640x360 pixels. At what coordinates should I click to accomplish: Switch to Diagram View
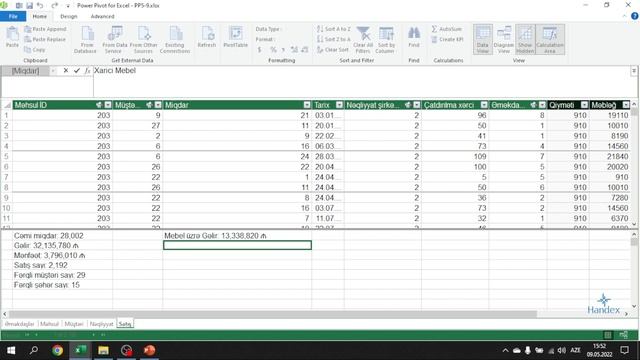(504, 40)
